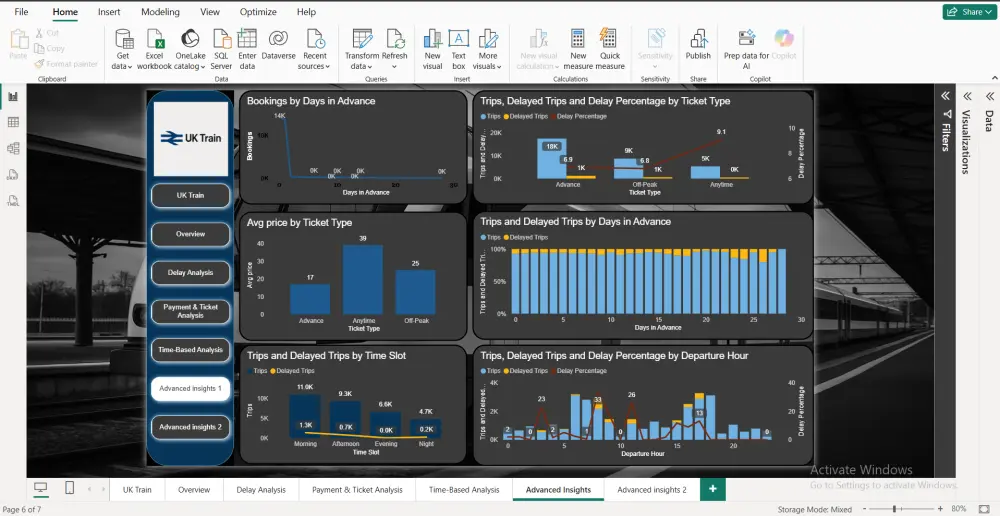Open the Insert ribbon tab
Screen dimensions: 1000x516
point(109,11)
